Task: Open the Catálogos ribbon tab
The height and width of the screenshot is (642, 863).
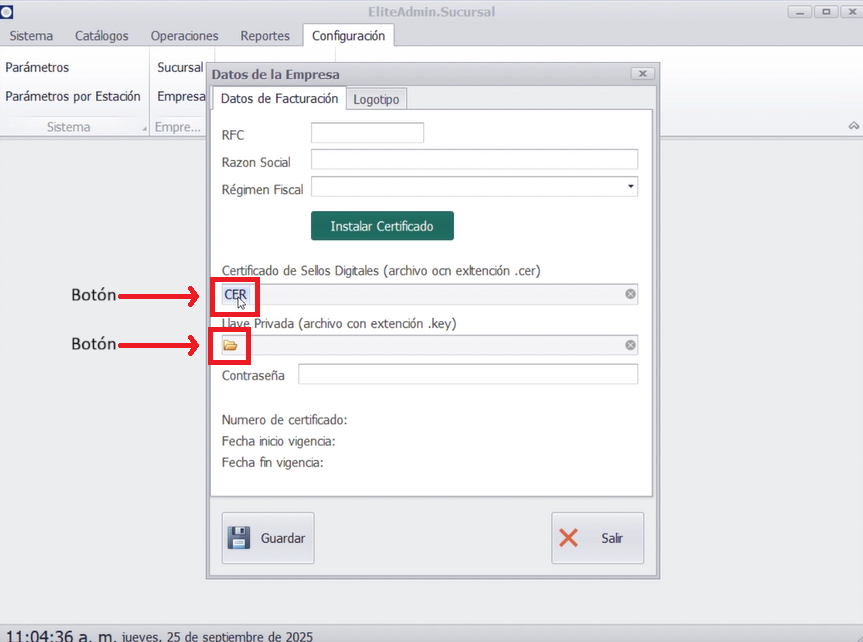Action: point(101,36)
